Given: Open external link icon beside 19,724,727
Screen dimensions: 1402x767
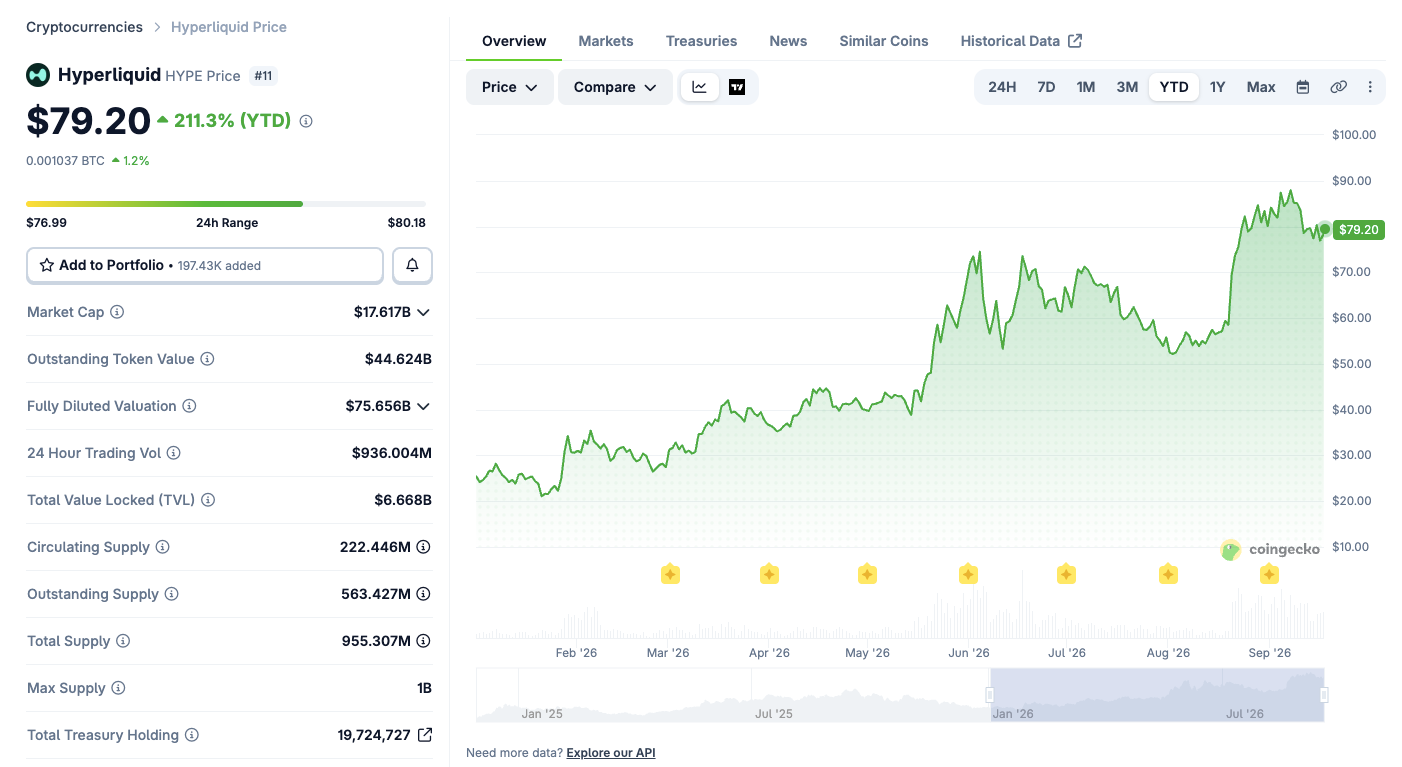Looking at the screenshot, I should click(425, 735).
